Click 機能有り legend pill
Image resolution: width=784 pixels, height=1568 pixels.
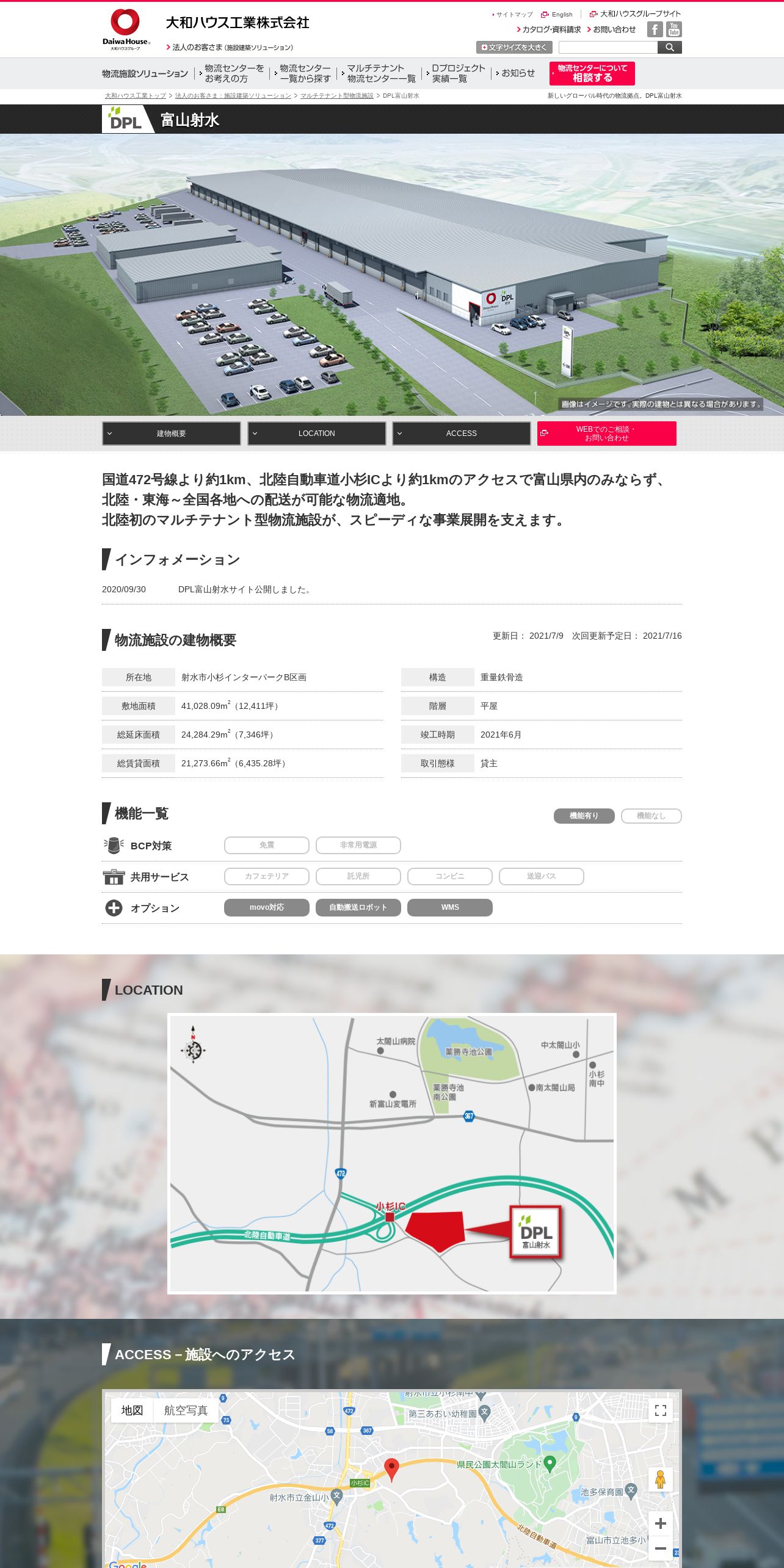pyautogui.click(x=584, y=816)
